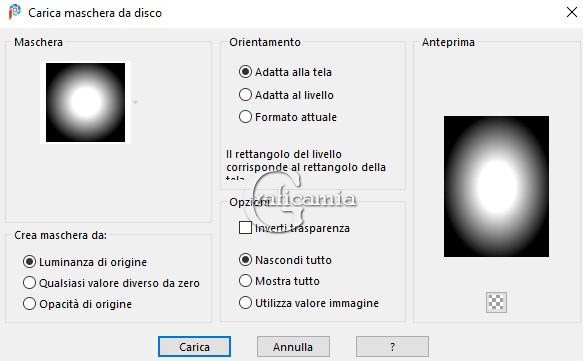Click the PaintShop Pro logo in title bar
This screenshot has width=583, height=361.
click(x=15, y=12)
